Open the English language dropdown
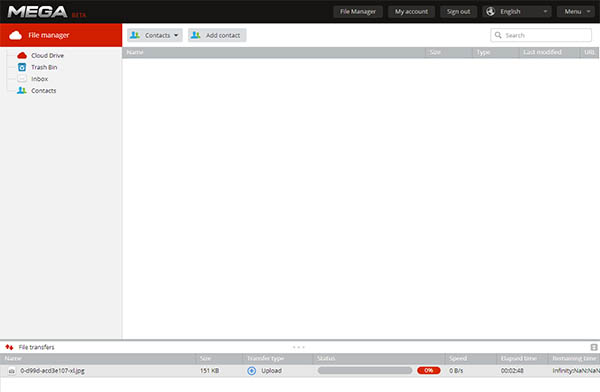The height and width of the screenshot is (392, 600). [x=517, y=11]
